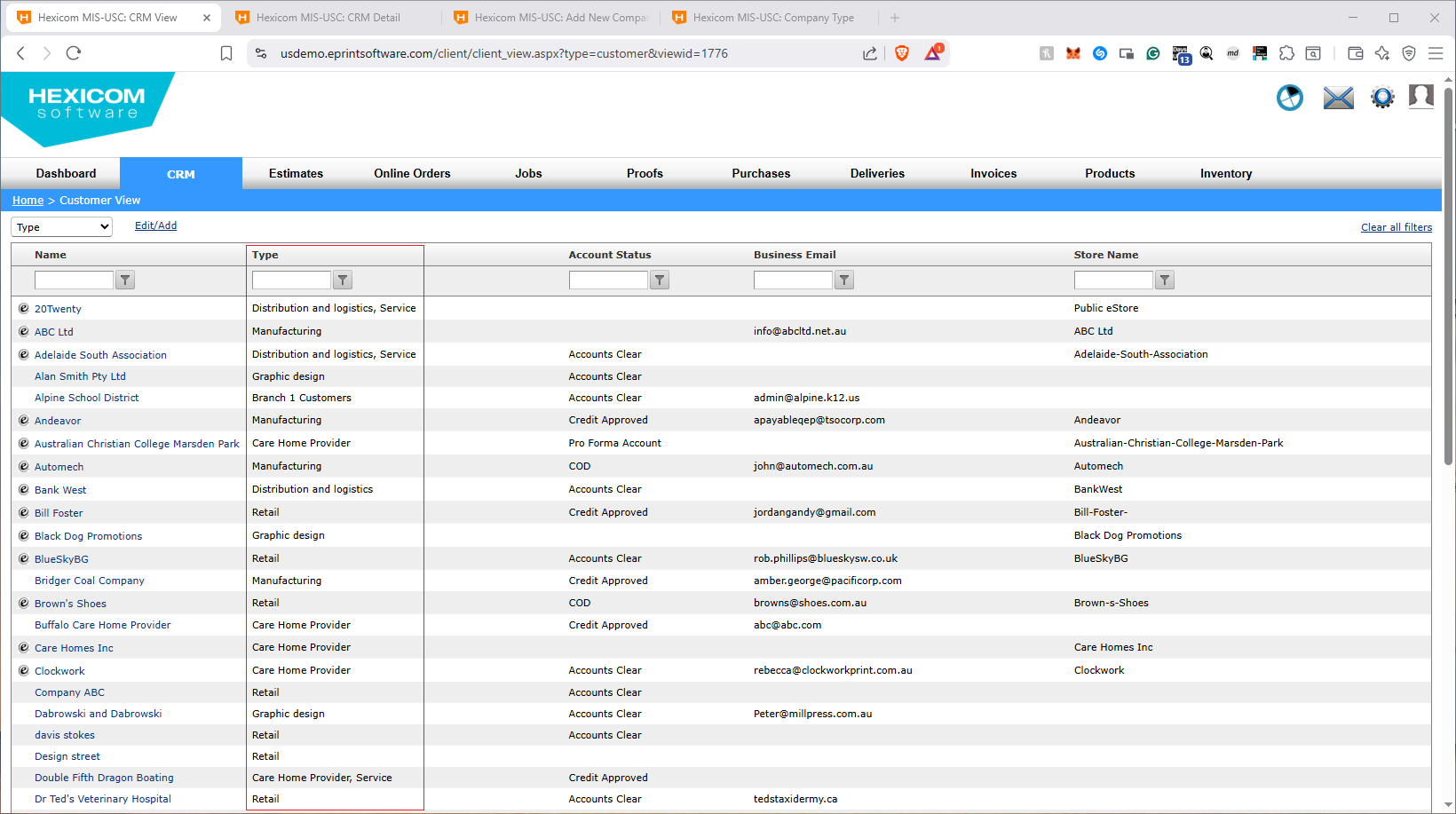The image size is (1456, 814).
Task: Open the pie chart reports icon
Action: click(x=1289, y=98)
